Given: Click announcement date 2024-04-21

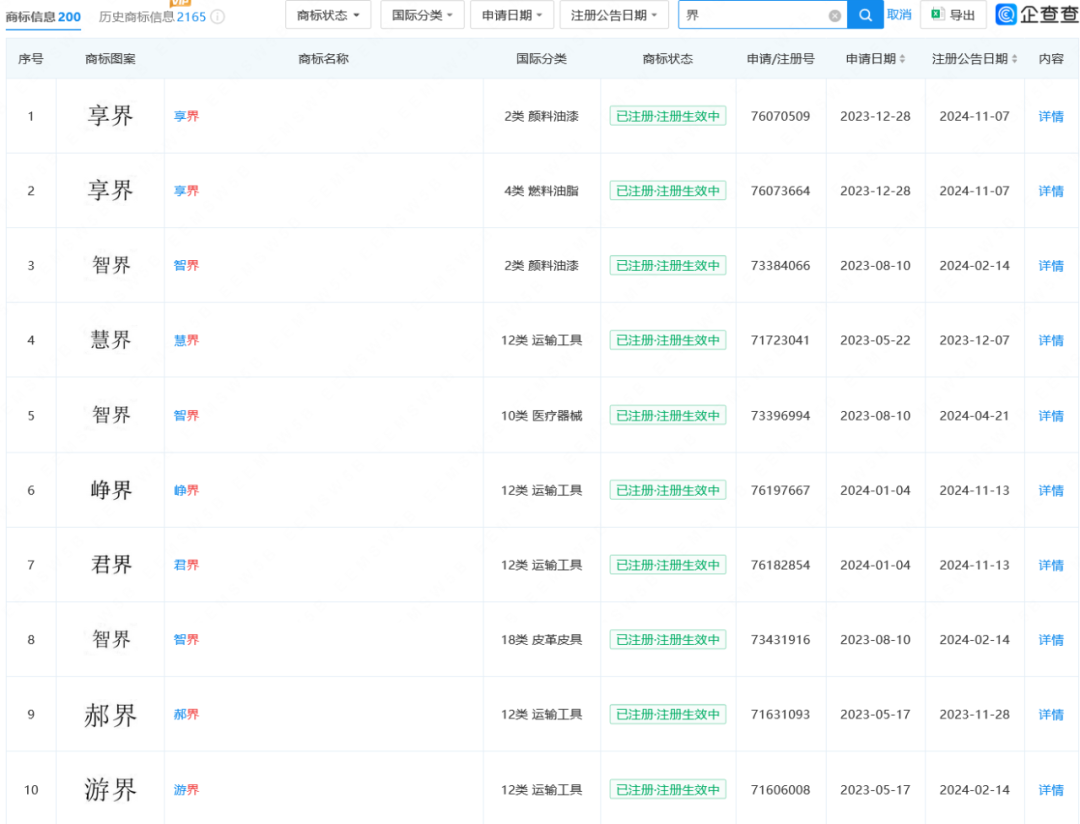Looking at the screenshot, I should (x=974, y=415).
